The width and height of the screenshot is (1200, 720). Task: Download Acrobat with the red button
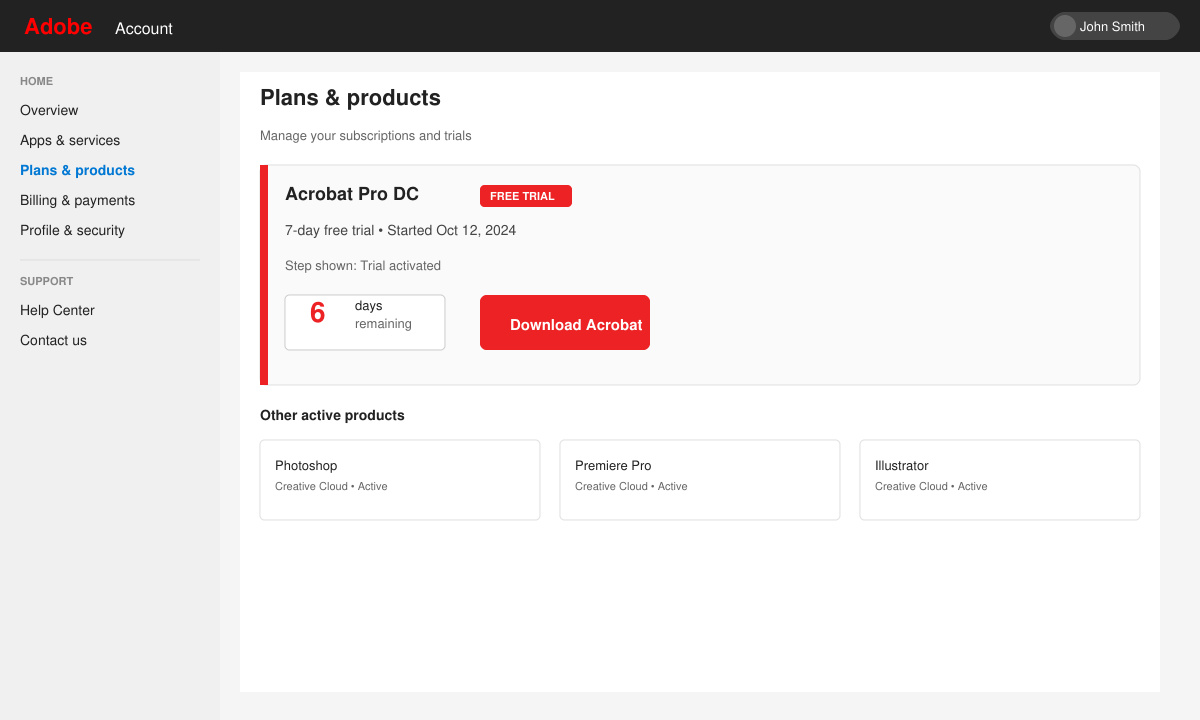565,322
